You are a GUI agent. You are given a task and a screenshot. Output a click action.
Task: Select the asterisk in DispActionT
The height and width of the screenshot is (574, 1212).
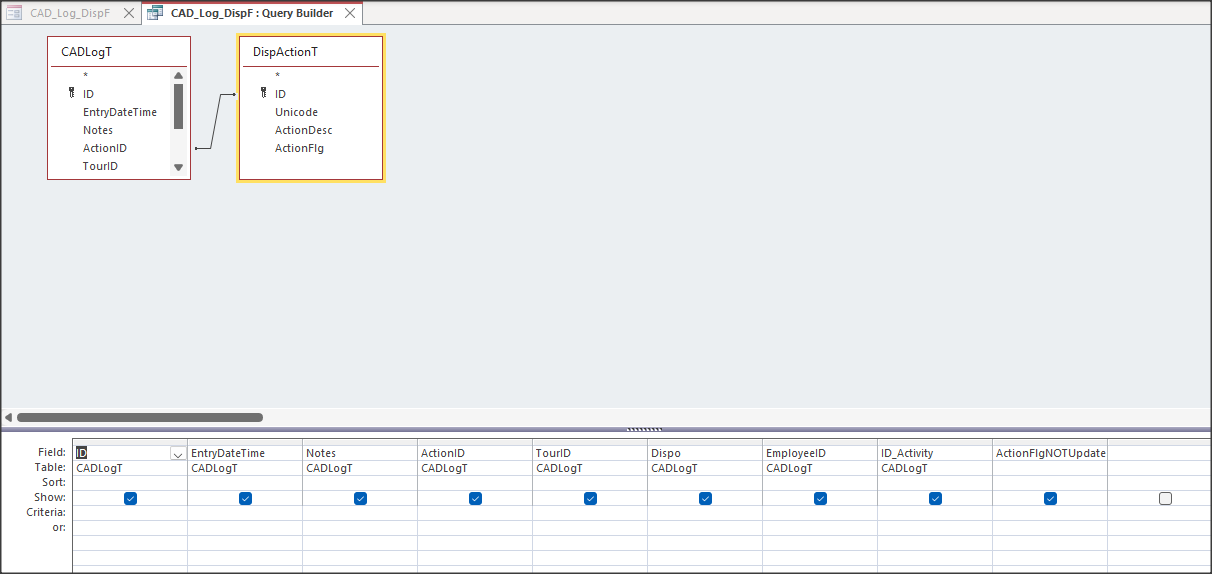[x=278, y=76]
